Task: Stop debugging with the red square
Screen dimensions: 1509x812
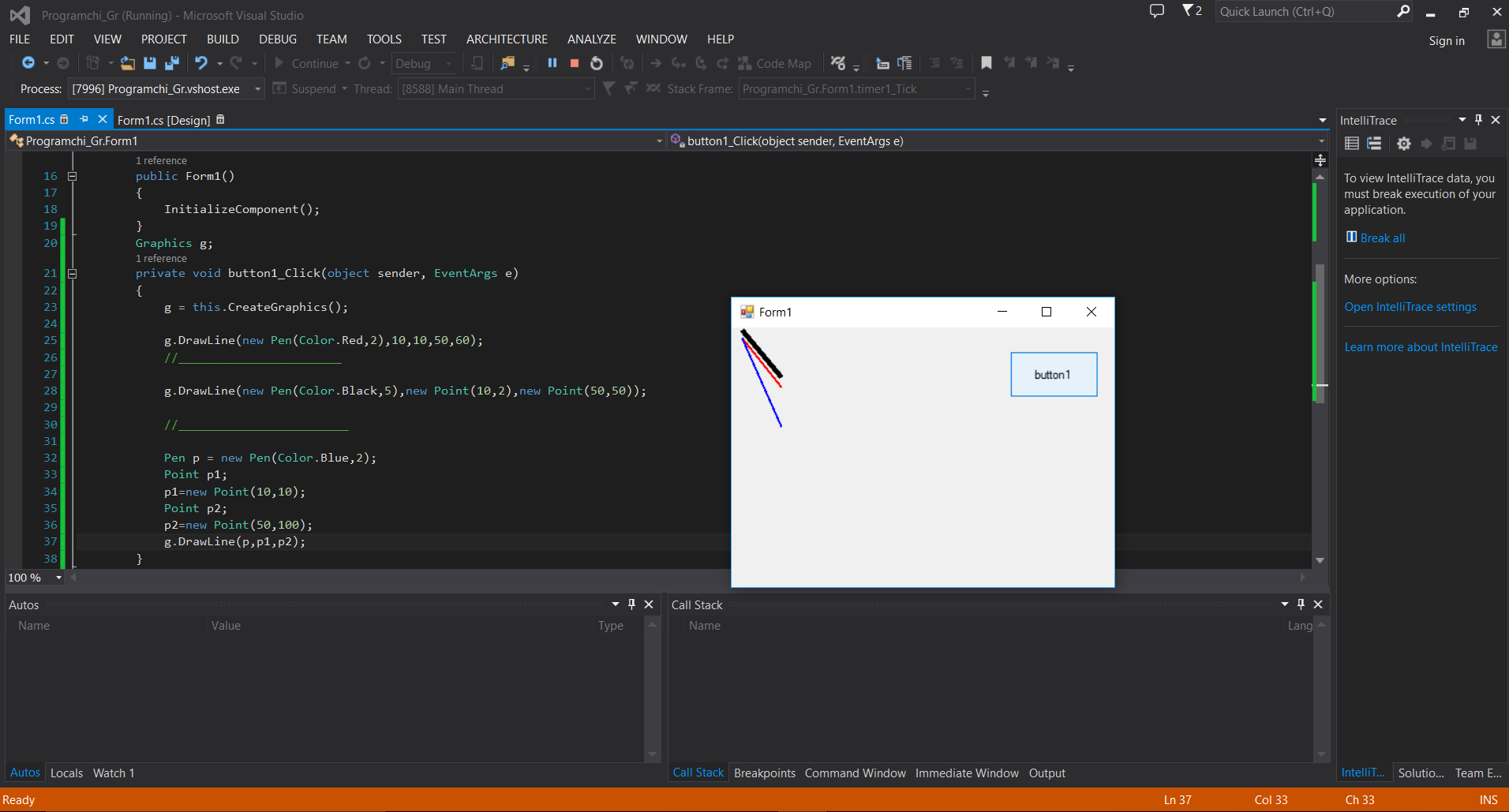Action: pos(575,63)
